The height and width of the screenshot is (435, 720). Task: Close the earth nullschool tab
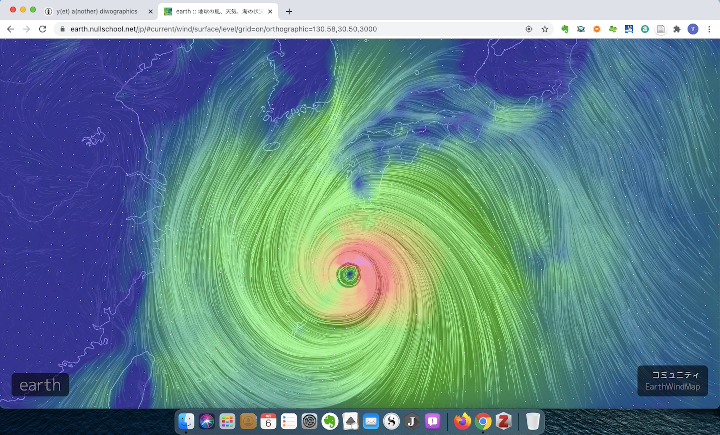point(270,11)
